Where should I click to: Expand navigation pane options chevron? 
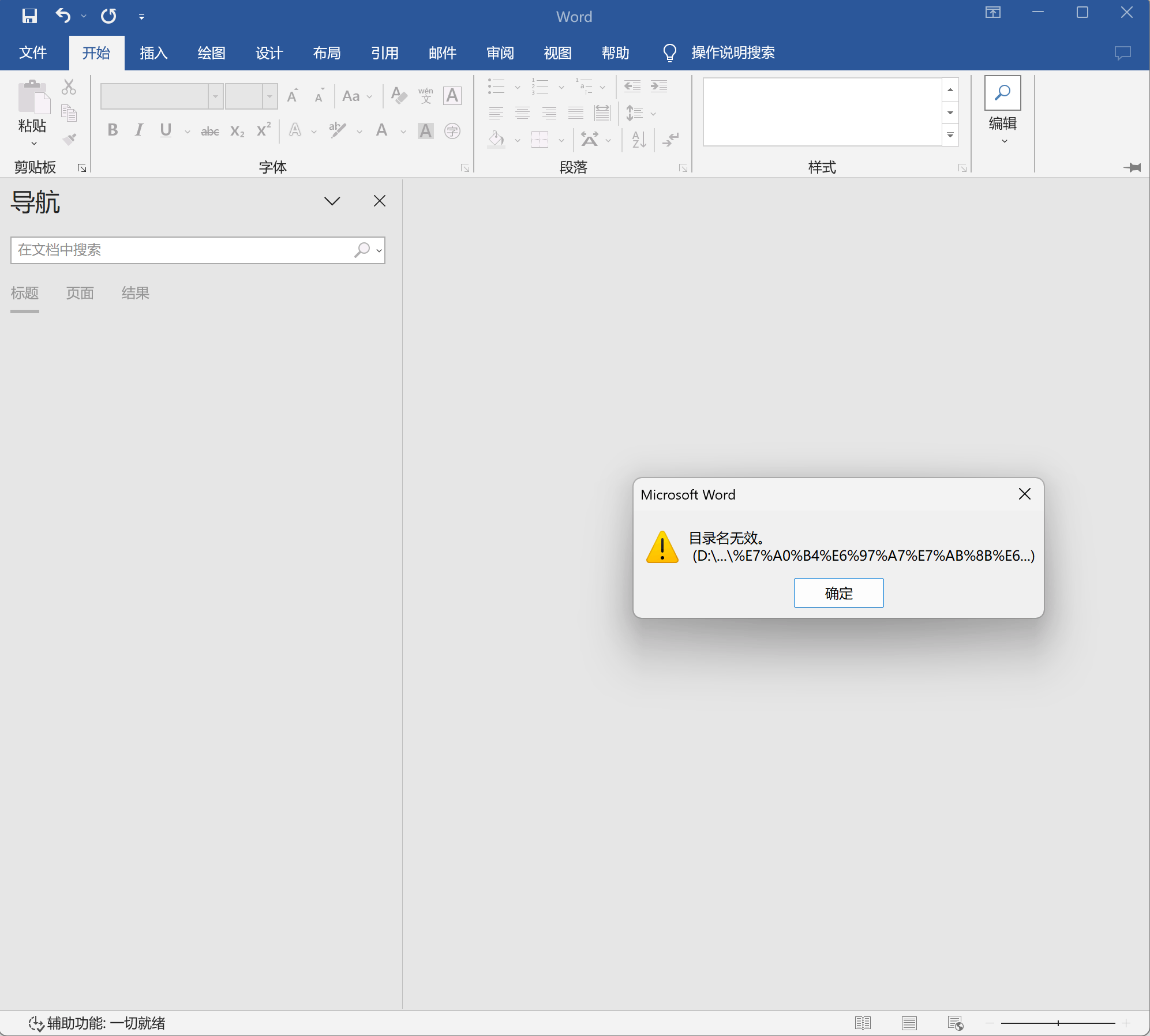(x=332, y=201)
